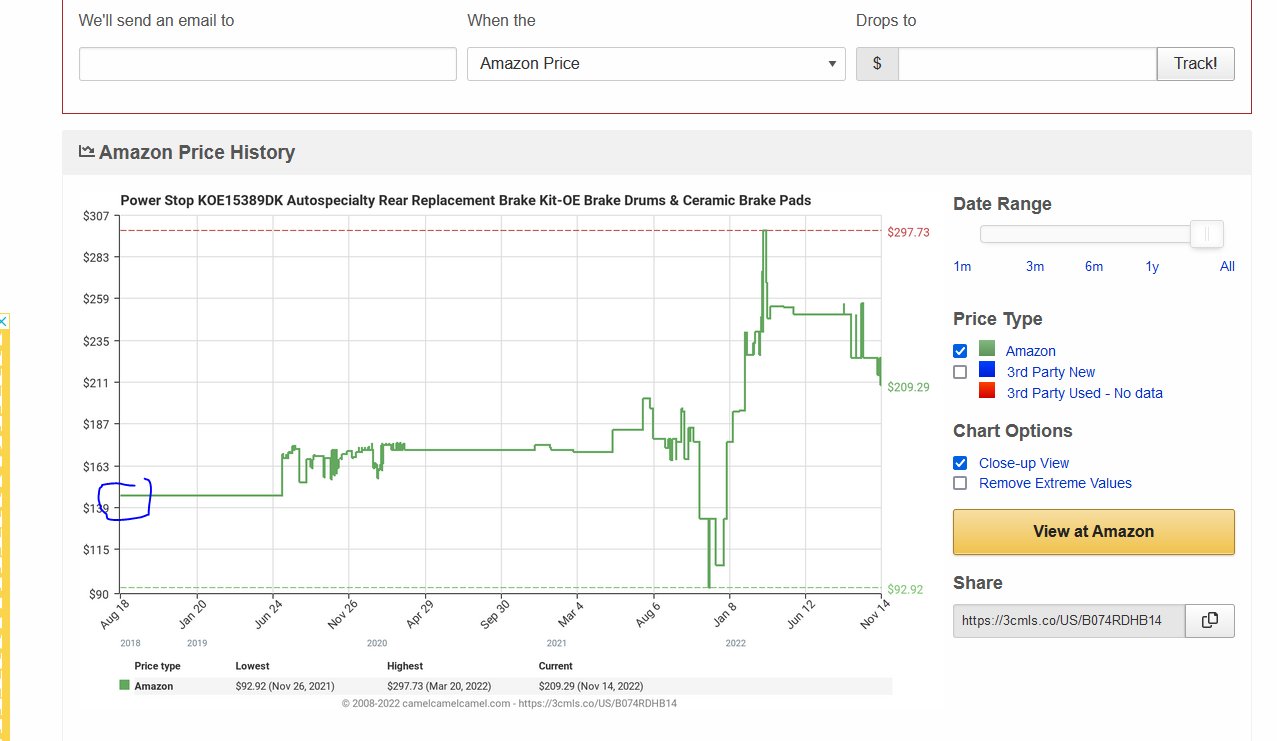Open the View at Amazon button
Image resolution: width=1277 pixels, height=741 pixels.
[1094, 532]
